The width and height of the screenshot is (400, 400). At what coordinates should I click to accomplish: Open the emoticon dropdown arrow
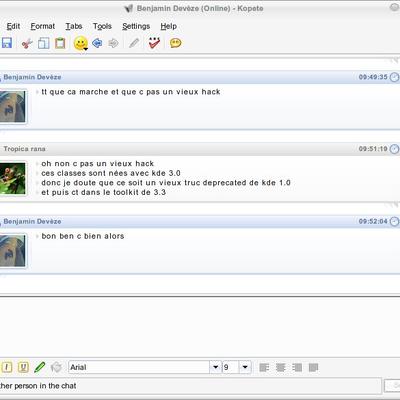[85, 49]
